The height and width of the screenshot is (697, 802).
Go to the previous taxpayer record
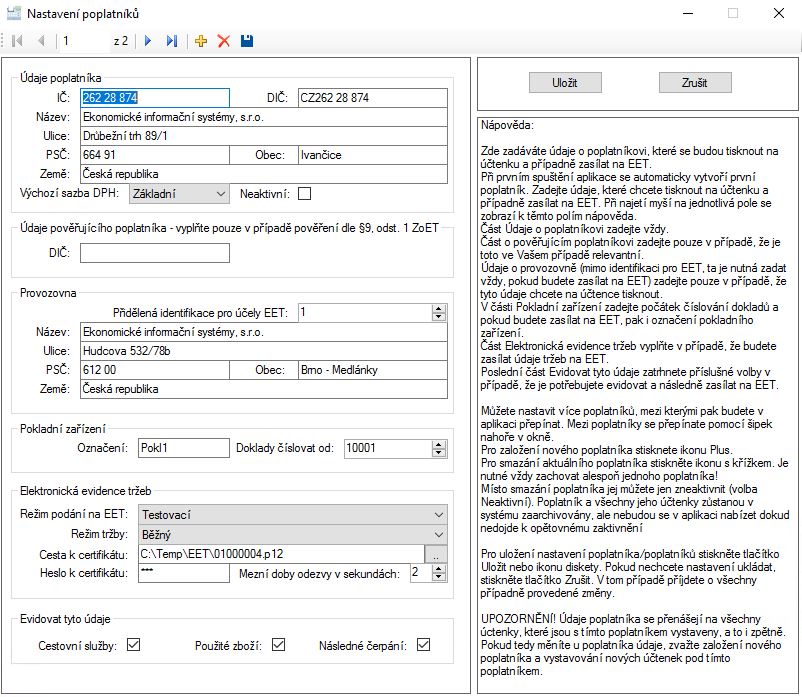point(41,41)
